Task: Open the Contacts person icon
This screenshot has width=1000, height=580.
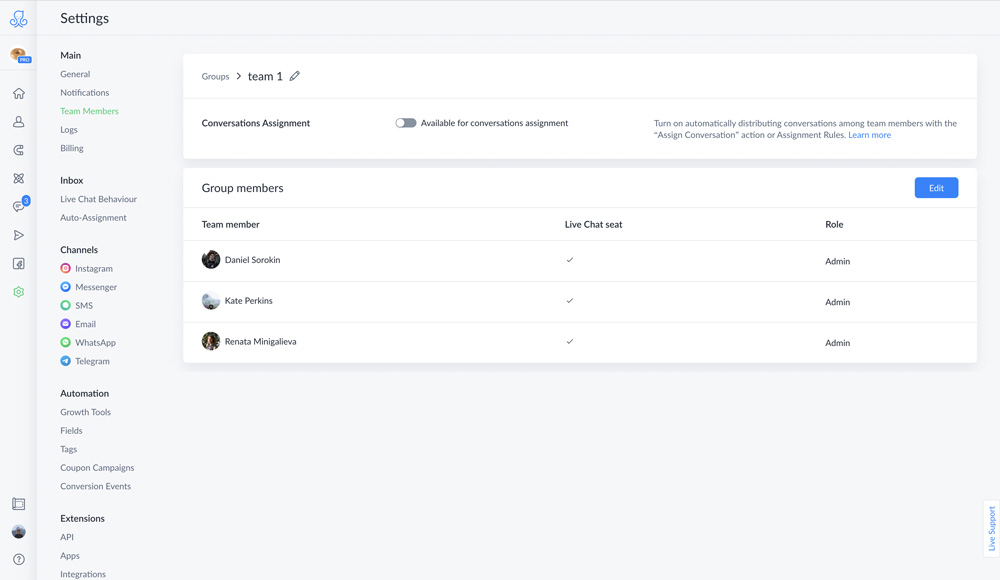Action: click(x=18, y=121)
